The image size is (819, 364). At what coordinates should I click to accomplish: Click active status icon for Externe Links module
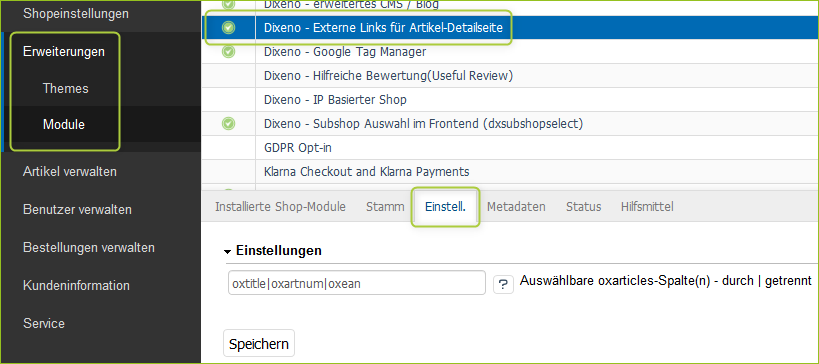point(228,28)
